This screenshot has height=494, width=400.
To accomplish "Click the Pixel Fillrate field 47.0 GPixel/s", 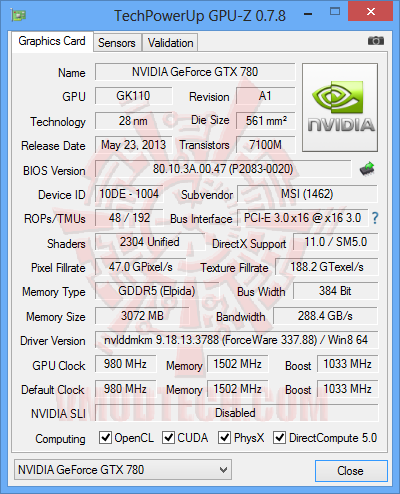I will click(141, 267).
